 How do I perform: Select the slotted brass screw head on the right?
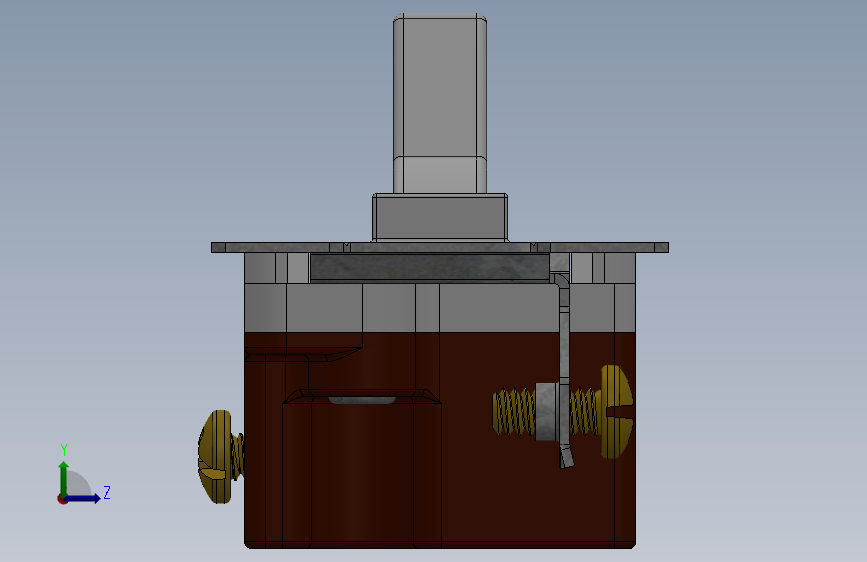point(617,412)
